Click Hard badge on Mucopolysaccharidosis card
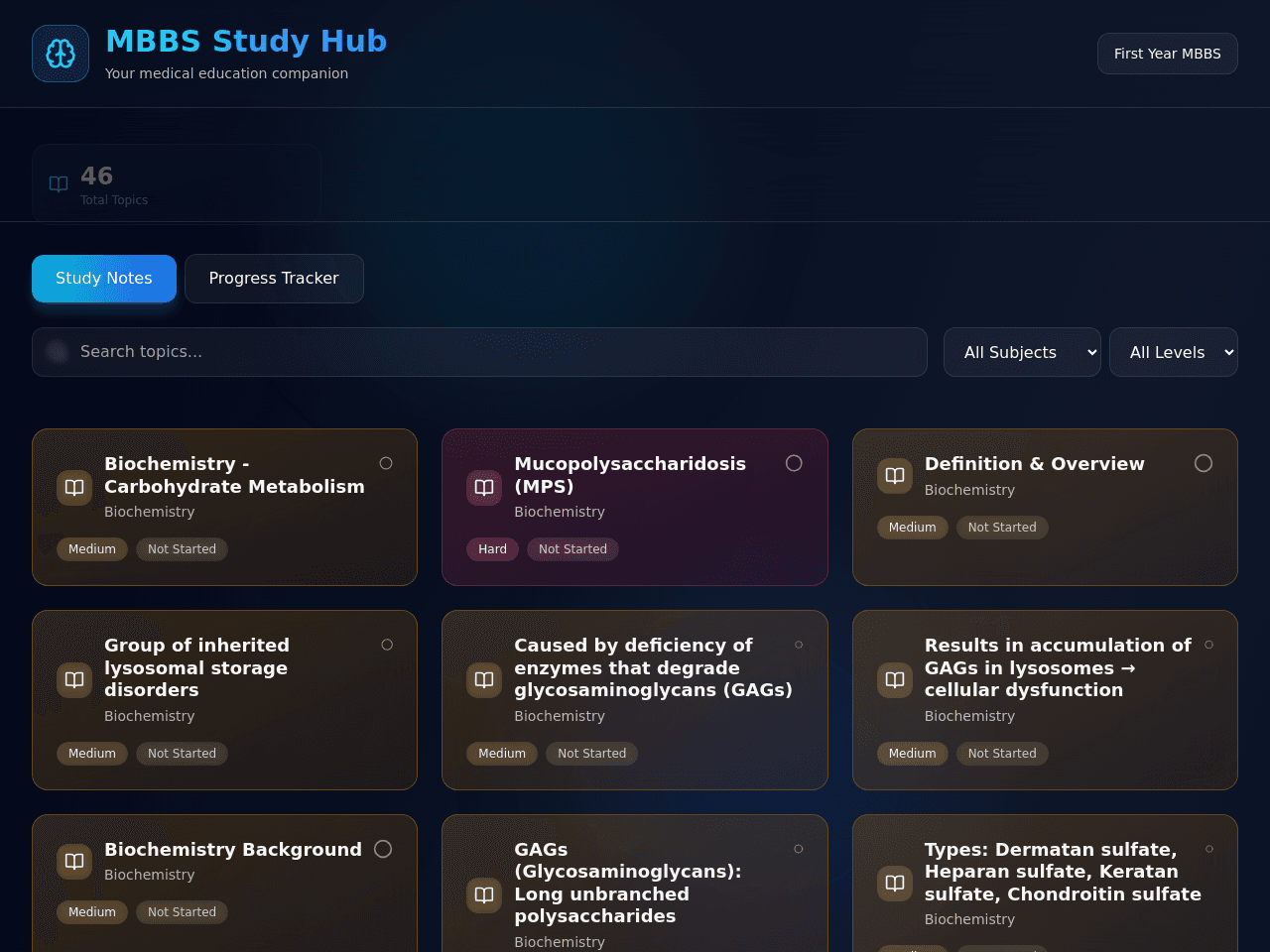Screen dimensions: 1270x952 click(x=492, y=549)
